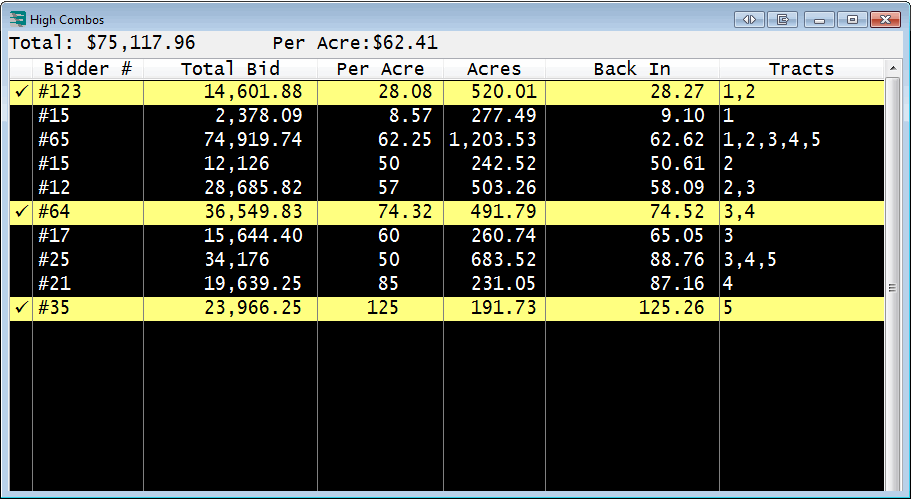Check the empty box beside bidder #65
This screenshot has height=500, width=912.
tap(21, 140)
